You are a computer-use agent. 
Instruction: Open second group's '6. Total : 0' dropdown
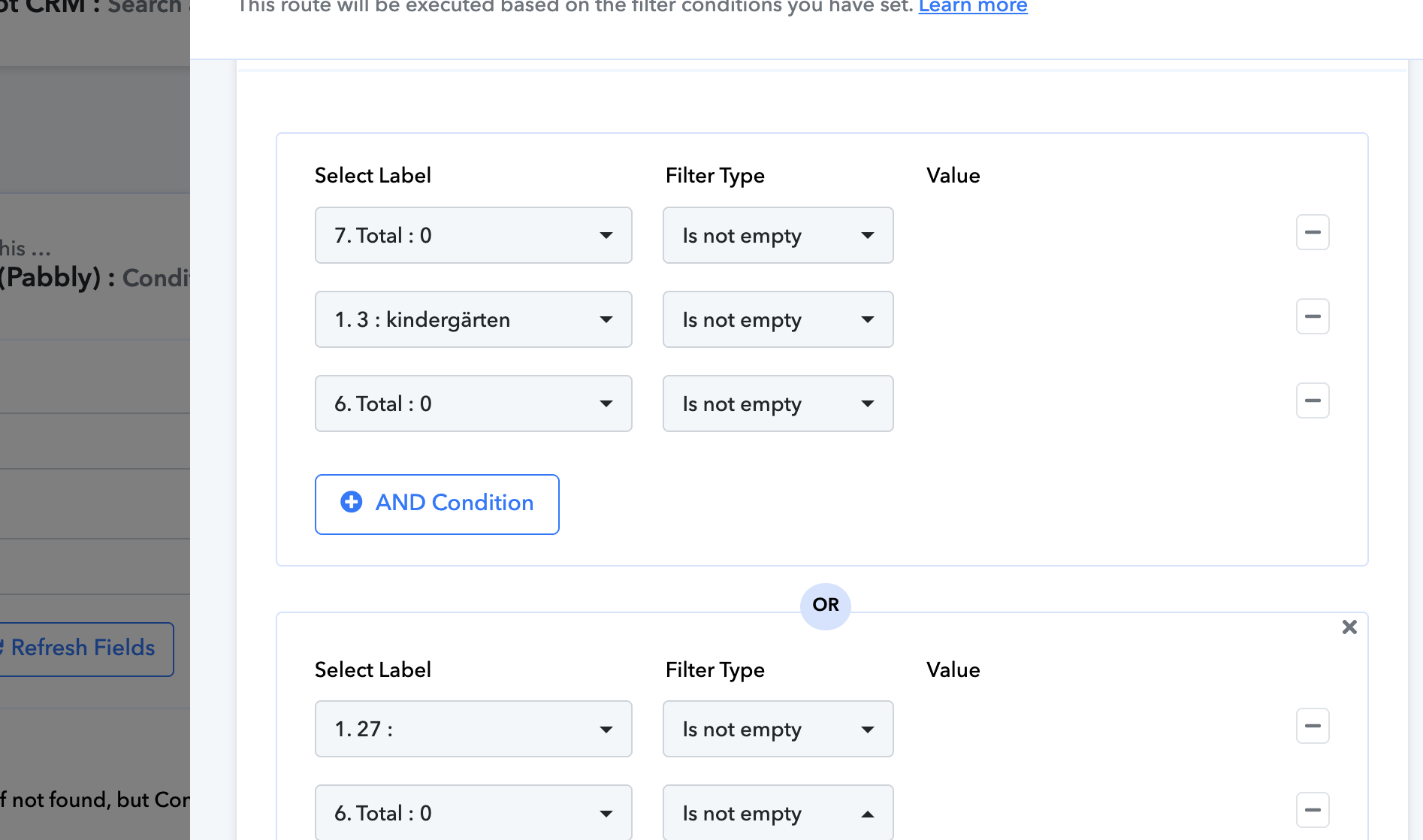click(x=473, y=813)
